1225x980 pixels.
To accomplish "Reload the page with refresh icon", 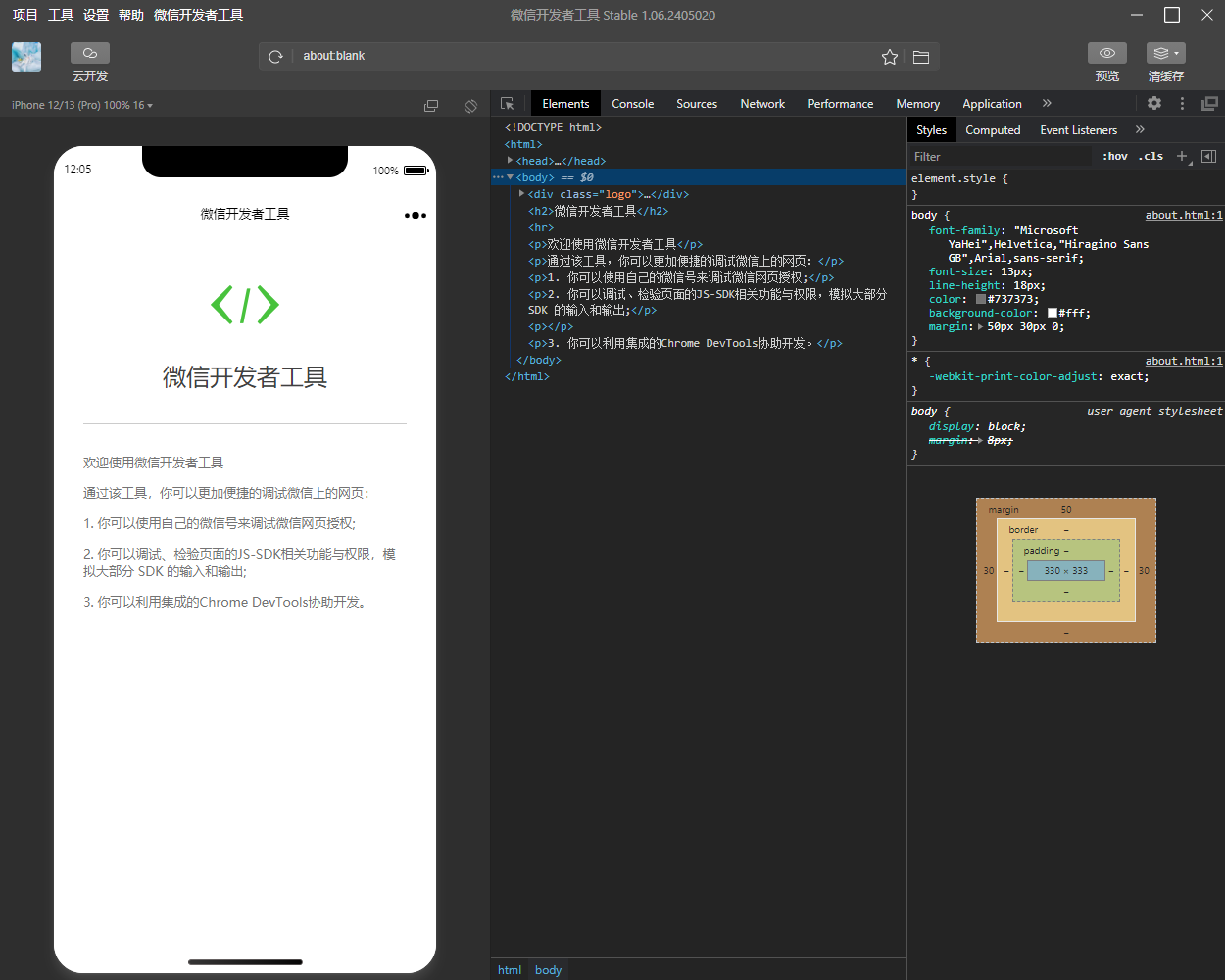I will pyautogui.click(x=276, y=57).
